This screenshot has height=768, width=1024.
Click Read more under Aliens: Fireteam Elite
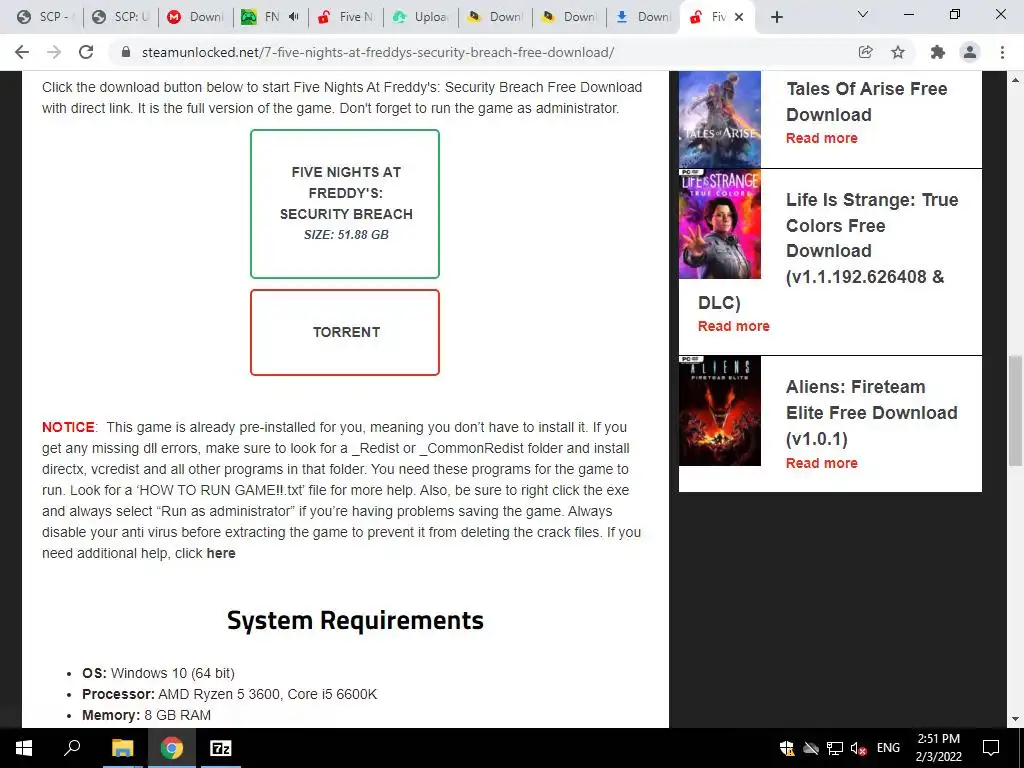click(822, 463)
